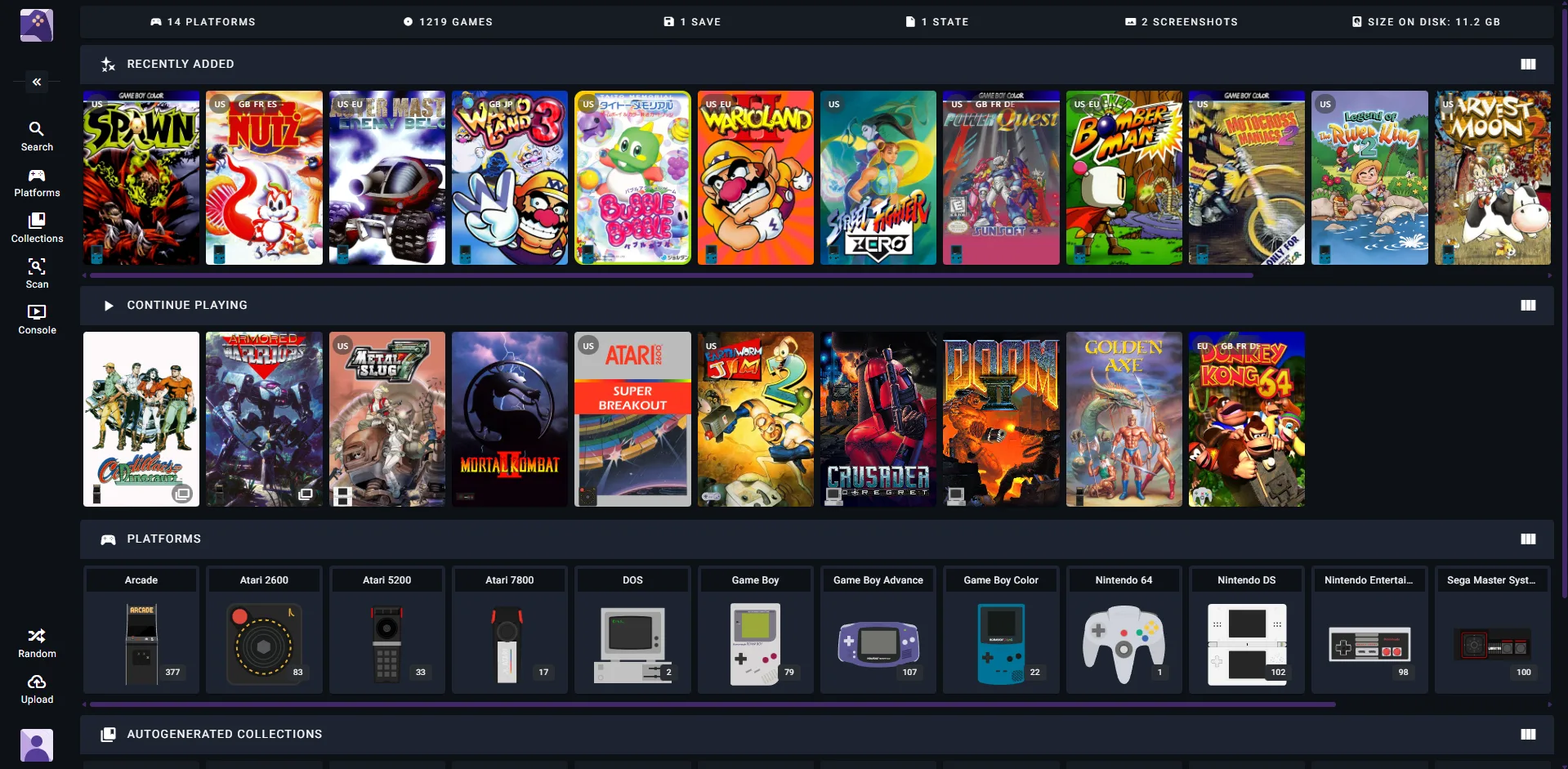Open the 14 Platforms stat item
Viewport: 1568px width, 769px height.
click(x=203, y=22)
